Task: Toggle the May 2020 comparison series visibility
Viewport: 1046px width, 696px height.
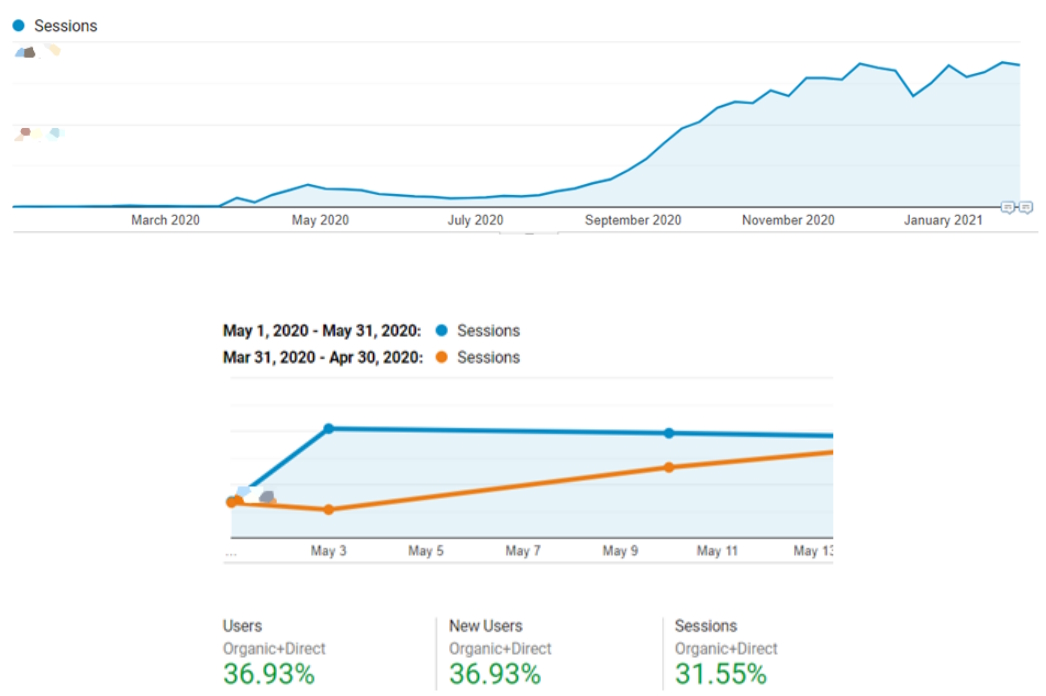Action: coord(489,330)
